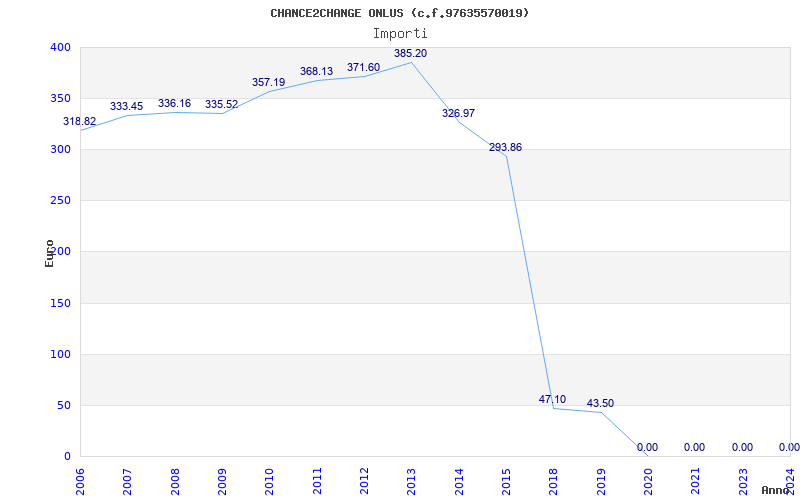
Task: Click the 2015 x-axis year label
Action: pos(506,481)
